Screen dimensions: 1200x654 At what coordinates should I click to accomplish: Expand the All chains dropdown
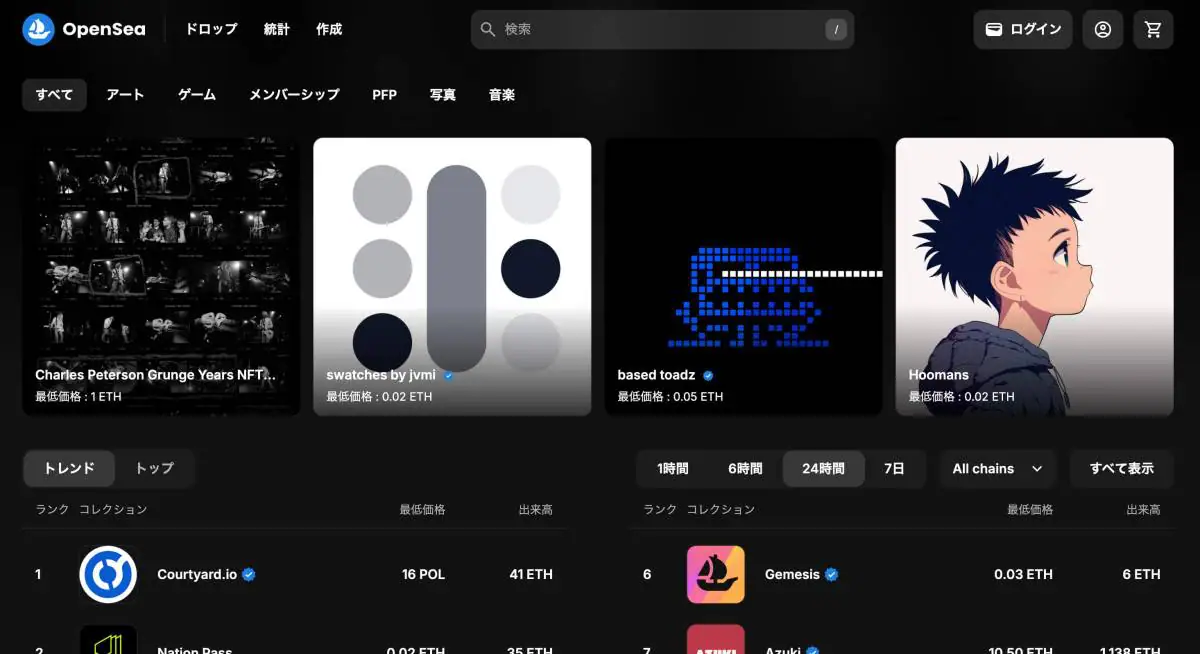coord(997,468)
